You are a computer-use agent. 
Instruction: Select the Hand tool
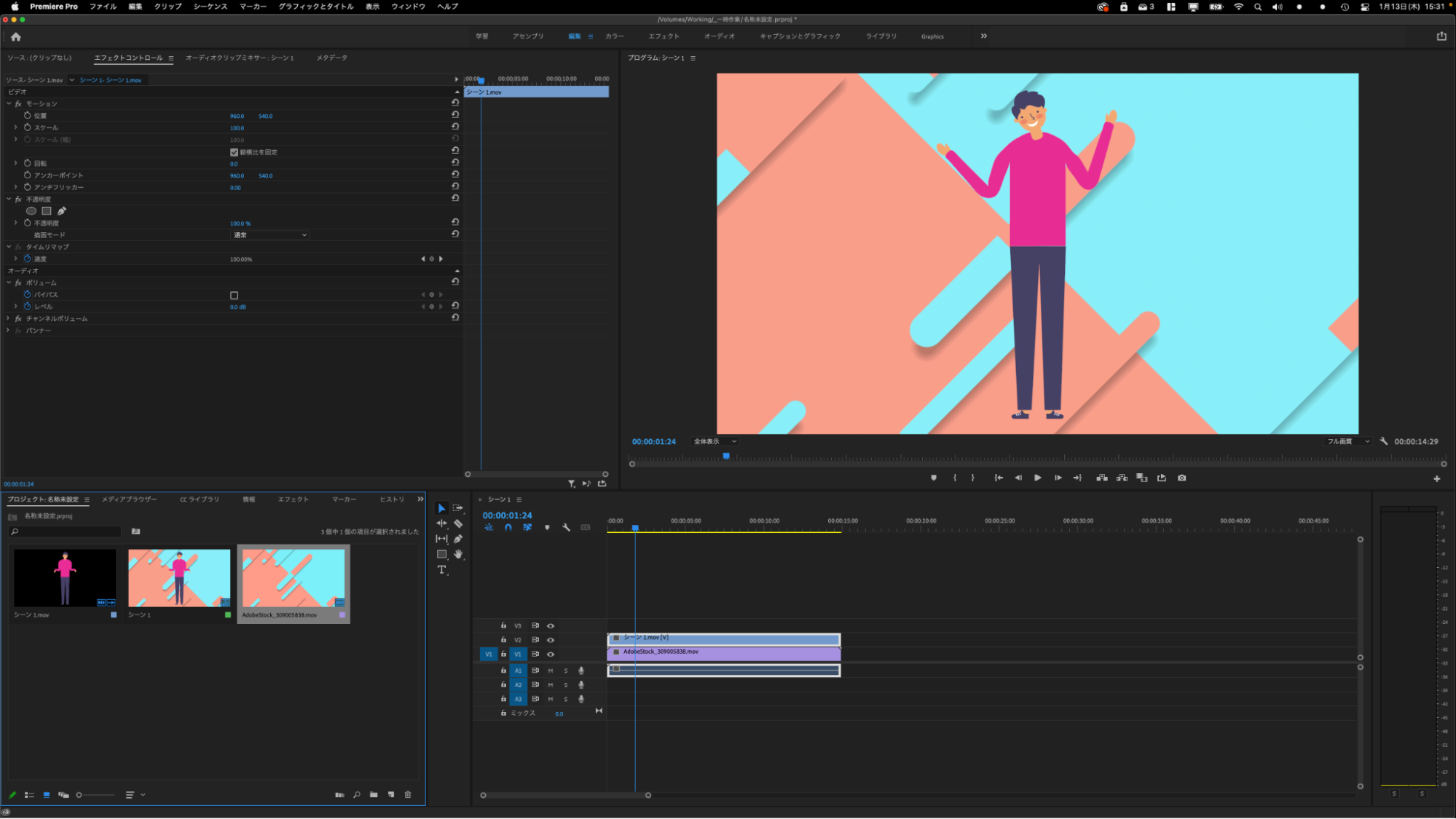coord(458,554)
